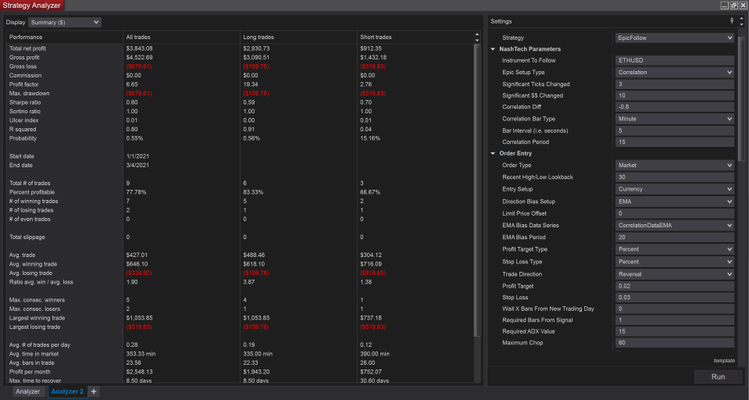Image resolution: width=749 pixels, height=400 pixels.
Task: Collapse the NashTech Parameters section
Action: (493, 49)
